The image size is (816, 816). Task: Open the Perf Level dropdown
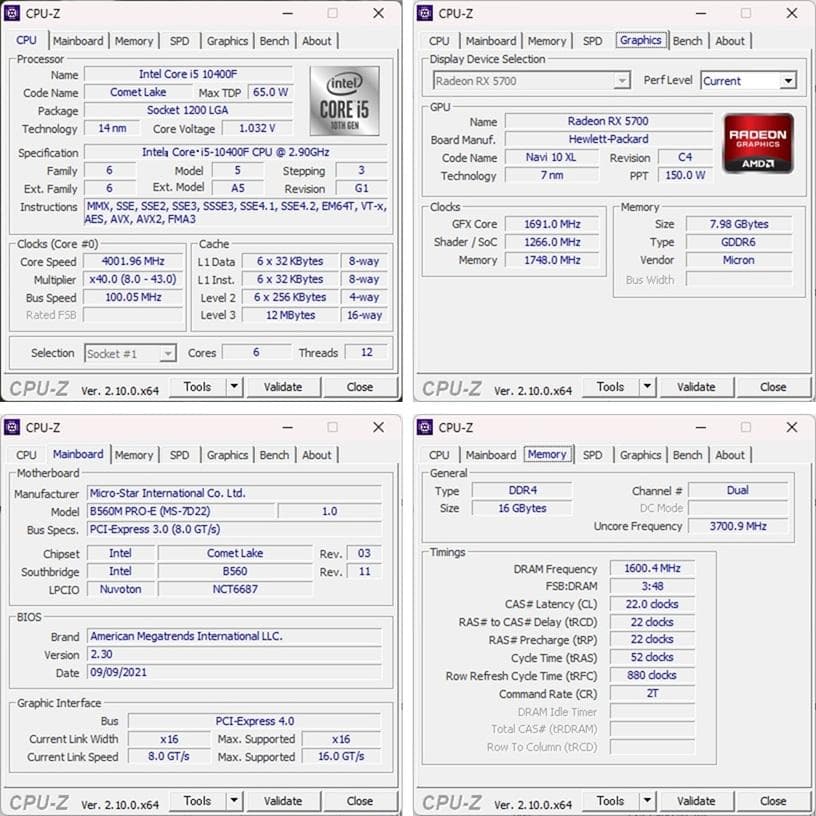coord(787,80)
